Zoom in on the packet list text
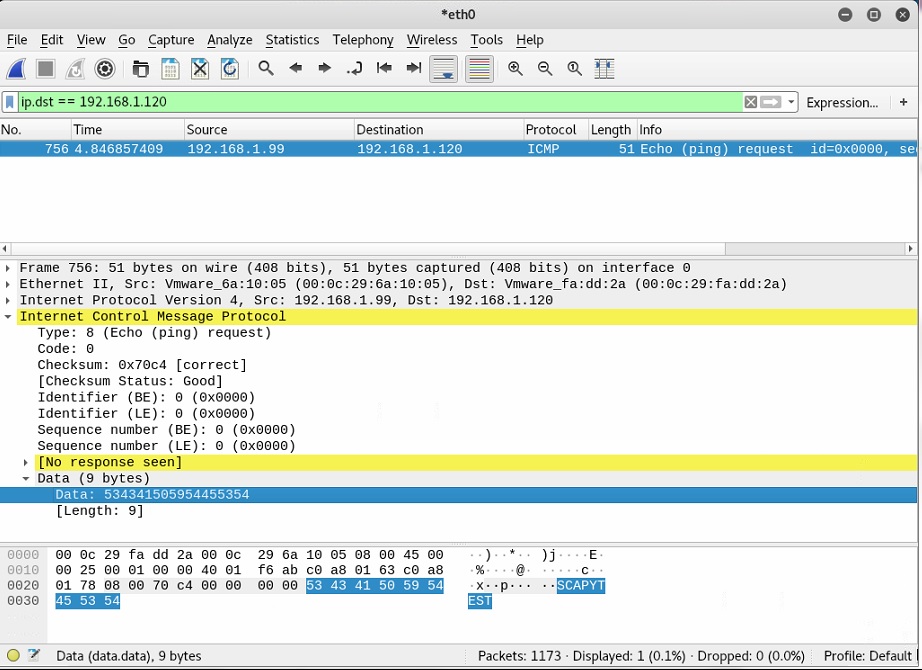The image size is (922, 670). click(x=515, y=68)
